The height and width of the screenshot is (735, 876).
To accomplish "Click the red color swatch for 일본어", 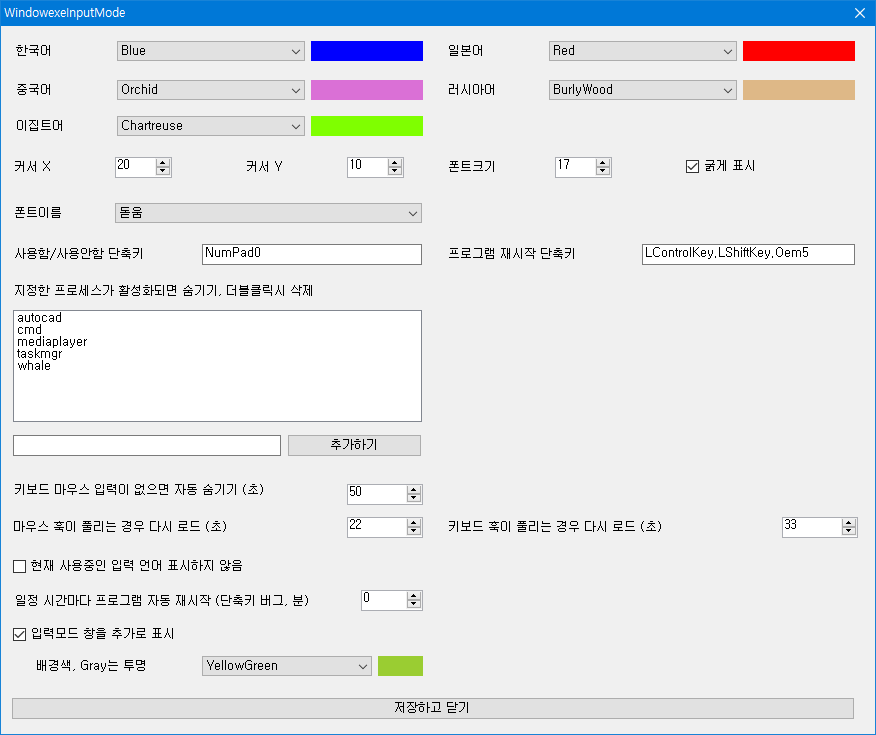I will click(x=798, y=51).
